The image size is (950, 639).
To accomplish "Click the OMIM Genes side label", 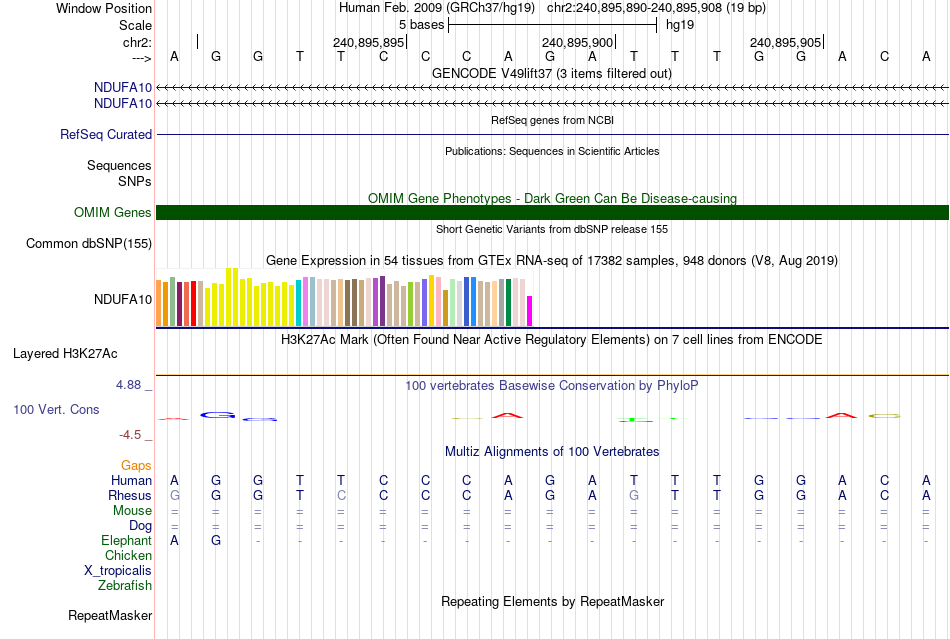I will [113, 213].
